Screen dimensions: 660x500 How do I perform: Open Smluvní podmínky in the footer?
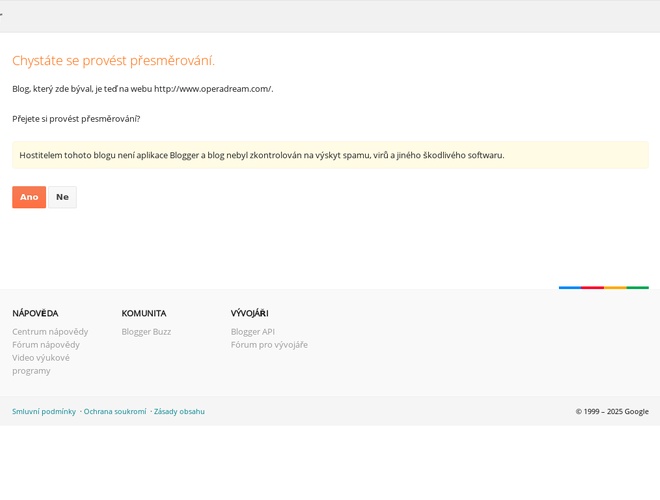point(44,411)
